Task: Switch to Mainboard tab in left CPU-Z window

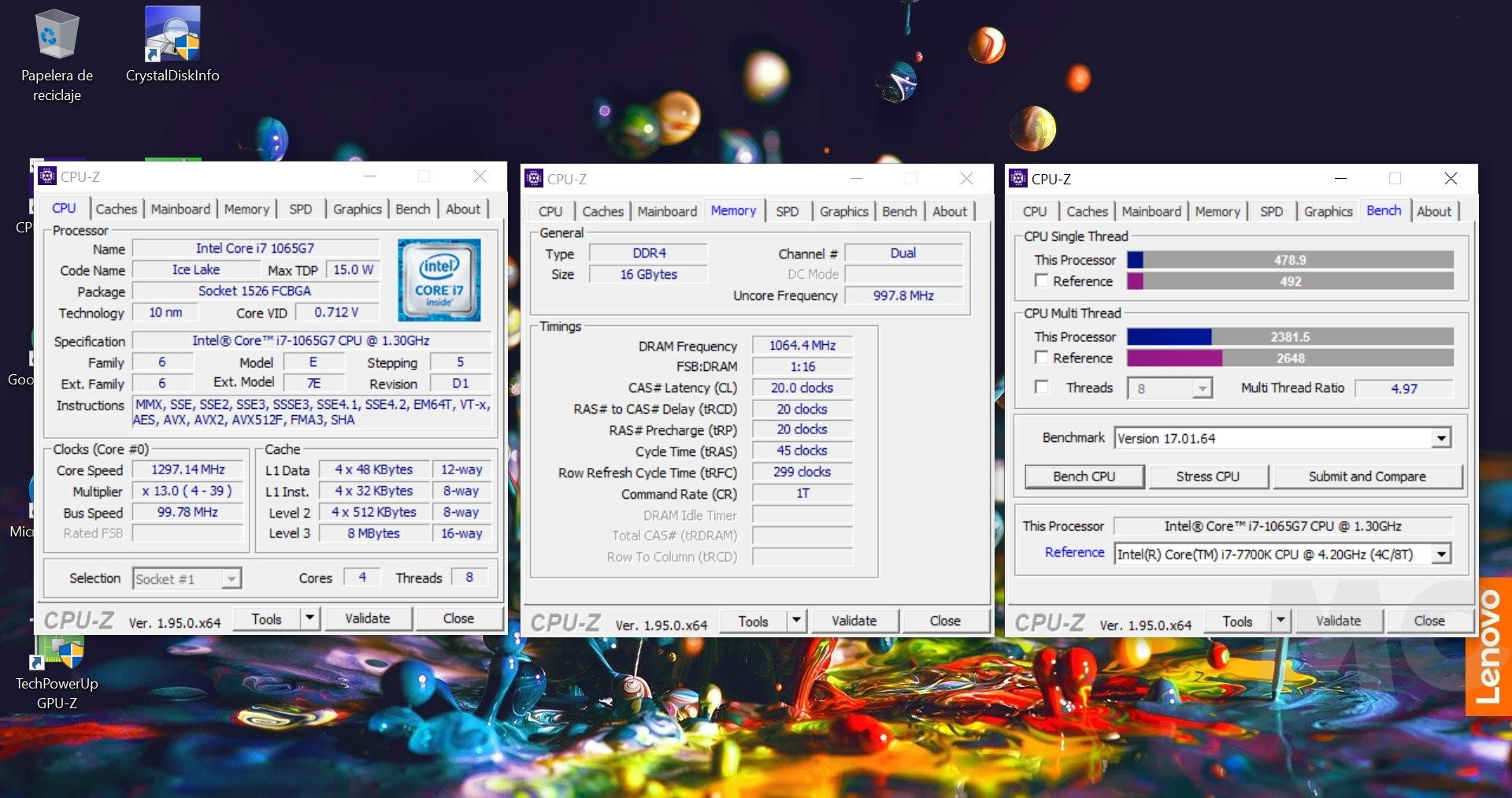Action: coord(180,209)
